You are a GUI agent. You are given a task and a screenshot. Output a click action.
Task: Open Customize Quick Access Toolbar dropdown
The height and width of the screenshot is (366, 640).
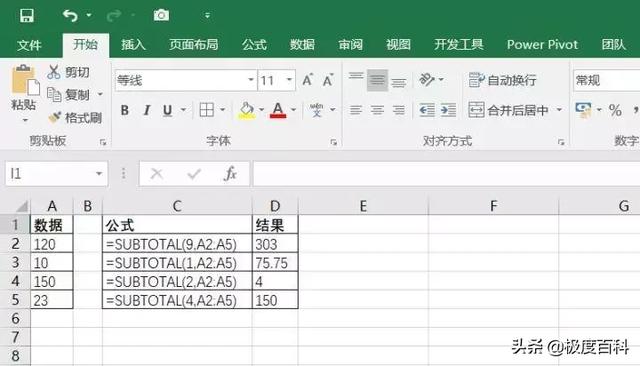tap(207, 16)
